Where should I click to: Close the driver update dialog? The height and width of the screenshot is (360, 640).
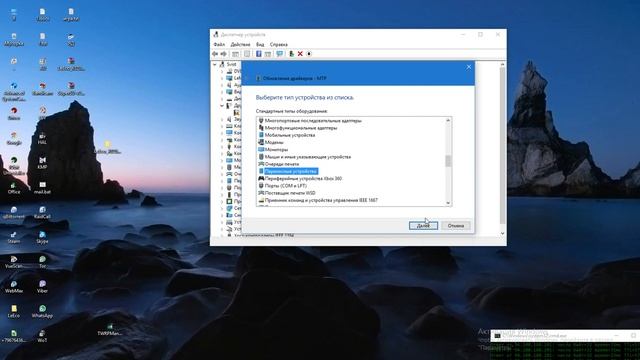[x=469, y=67]
